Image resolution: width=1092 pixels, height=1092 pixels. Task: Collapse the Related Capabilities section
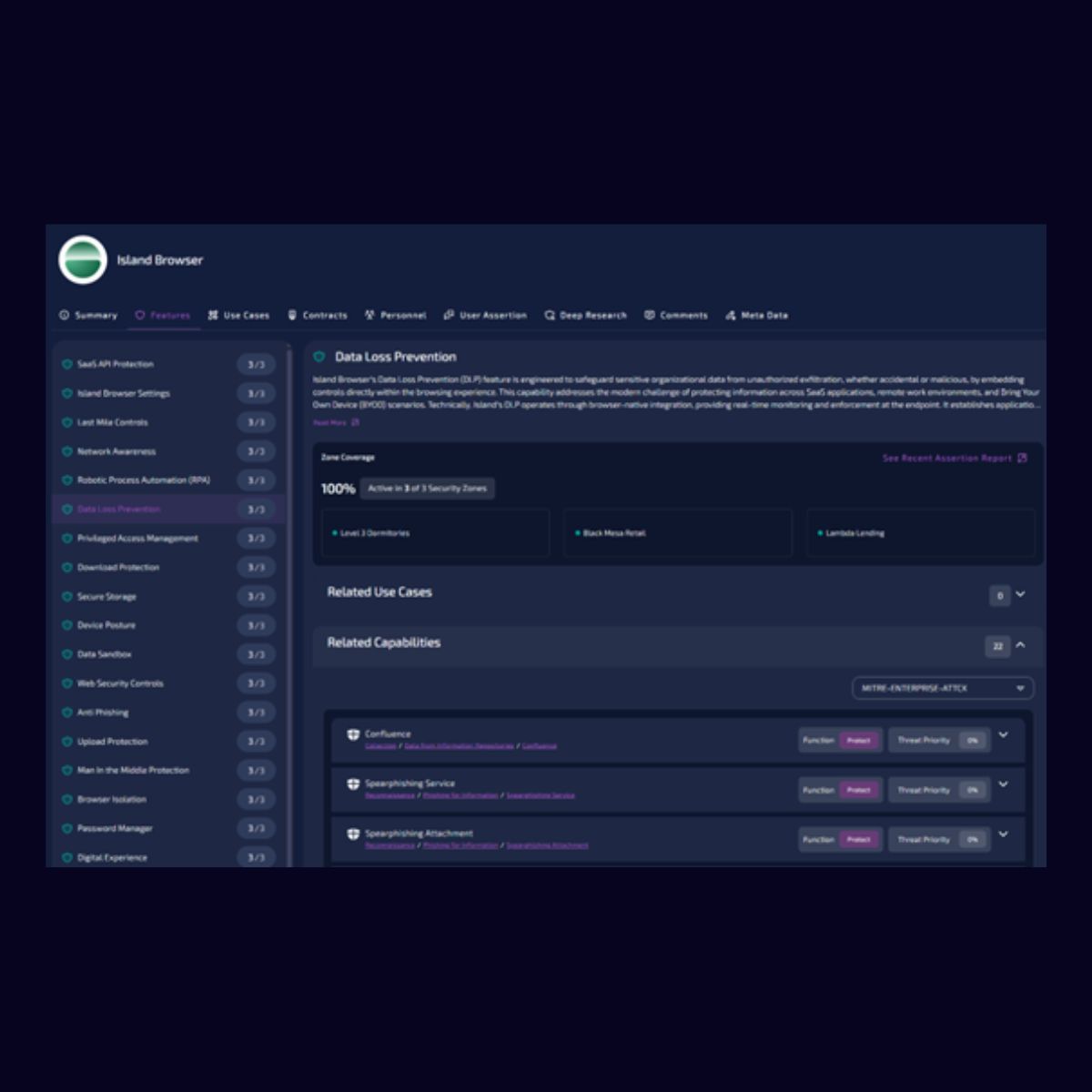tap(1020, 645)
